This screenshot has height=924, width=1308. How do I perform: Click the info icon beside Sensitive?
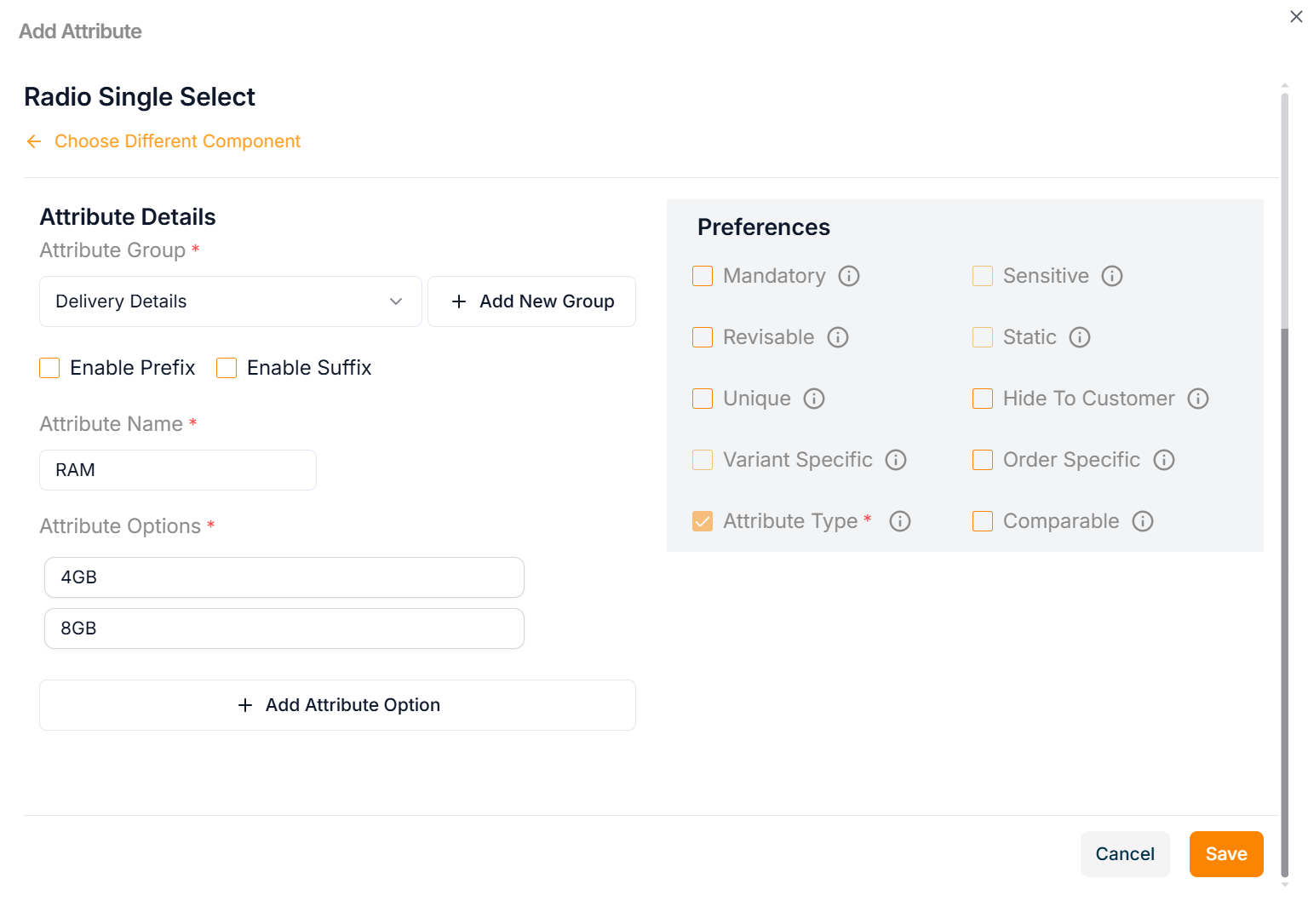click(1112, 276)
